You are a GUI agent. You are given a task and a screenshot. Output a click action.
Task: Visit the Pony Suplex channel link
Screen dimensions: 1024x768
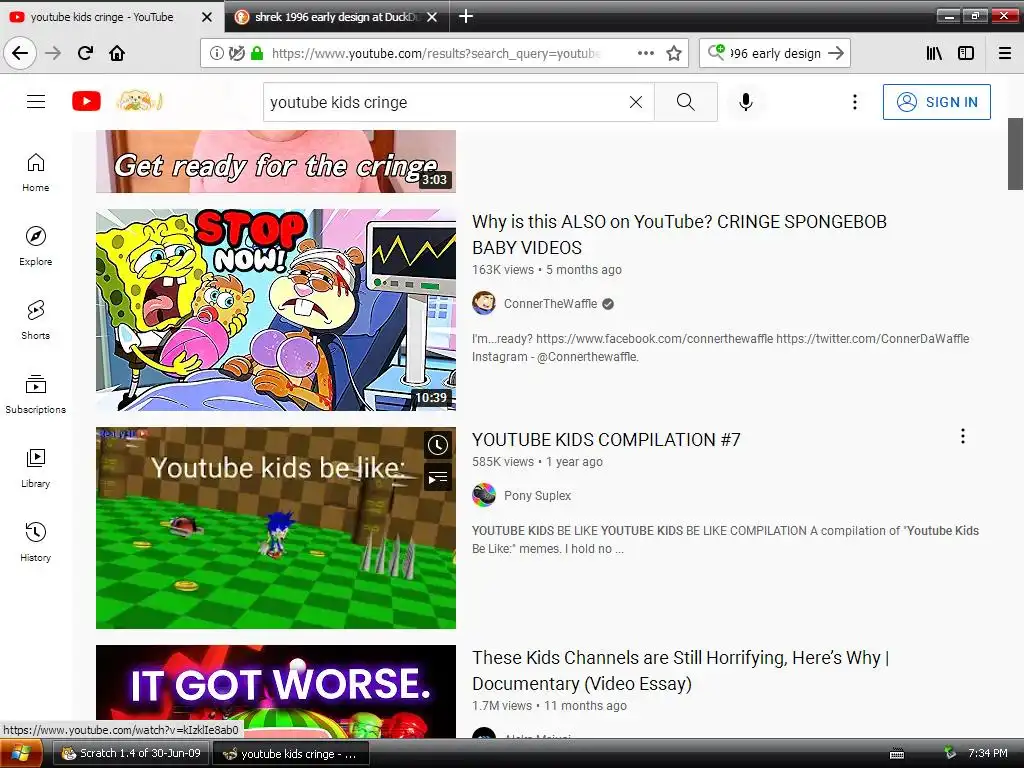point(537,496)
